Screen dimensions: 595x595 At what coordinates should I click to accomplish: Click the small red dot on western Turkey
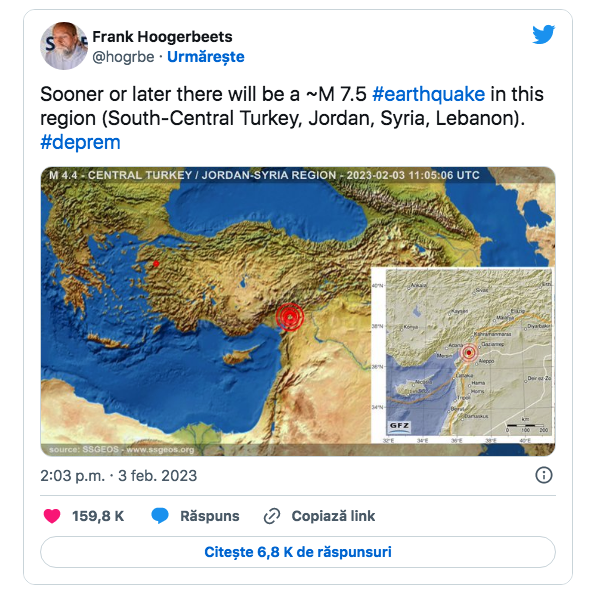[156, 263]
